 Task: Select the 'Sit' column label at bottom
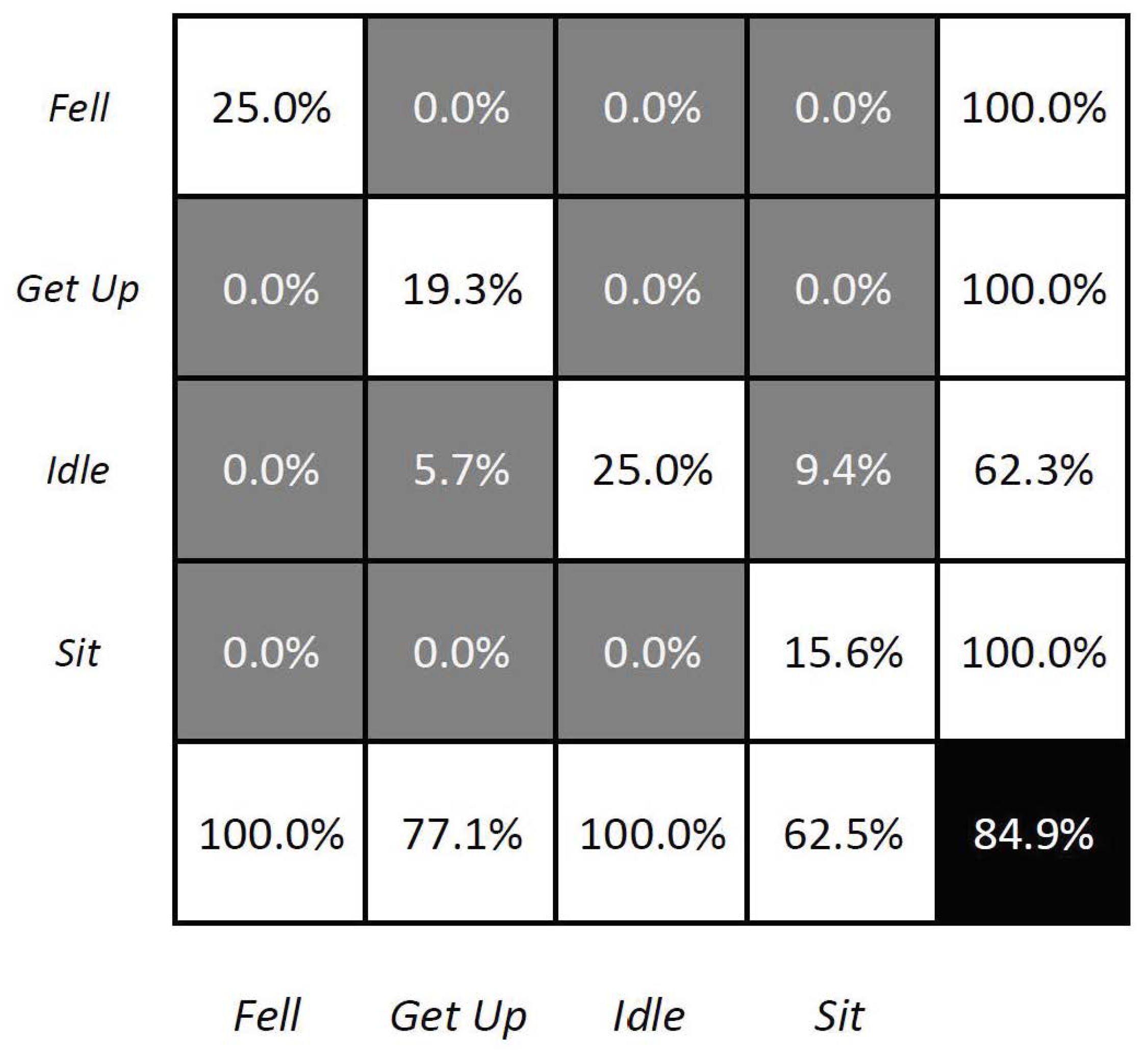[839, 1016]
